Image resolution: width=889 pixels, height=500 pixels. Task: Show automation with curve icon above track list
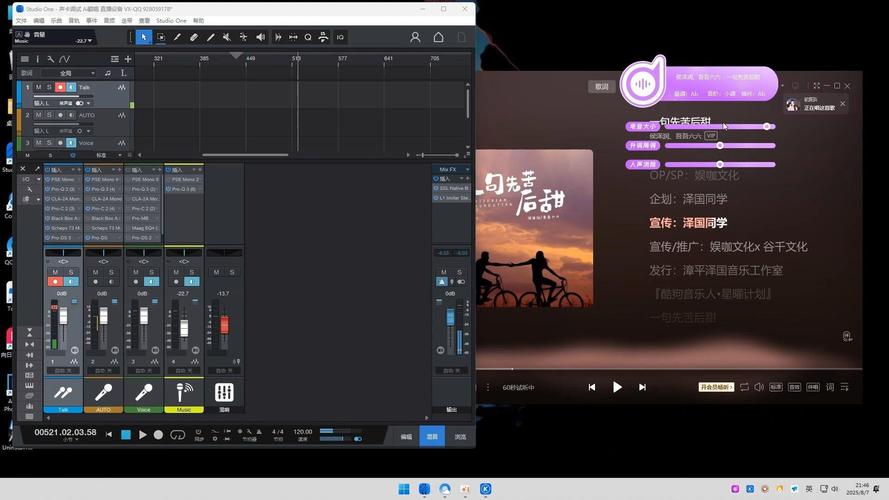click(x=65, y=59)
